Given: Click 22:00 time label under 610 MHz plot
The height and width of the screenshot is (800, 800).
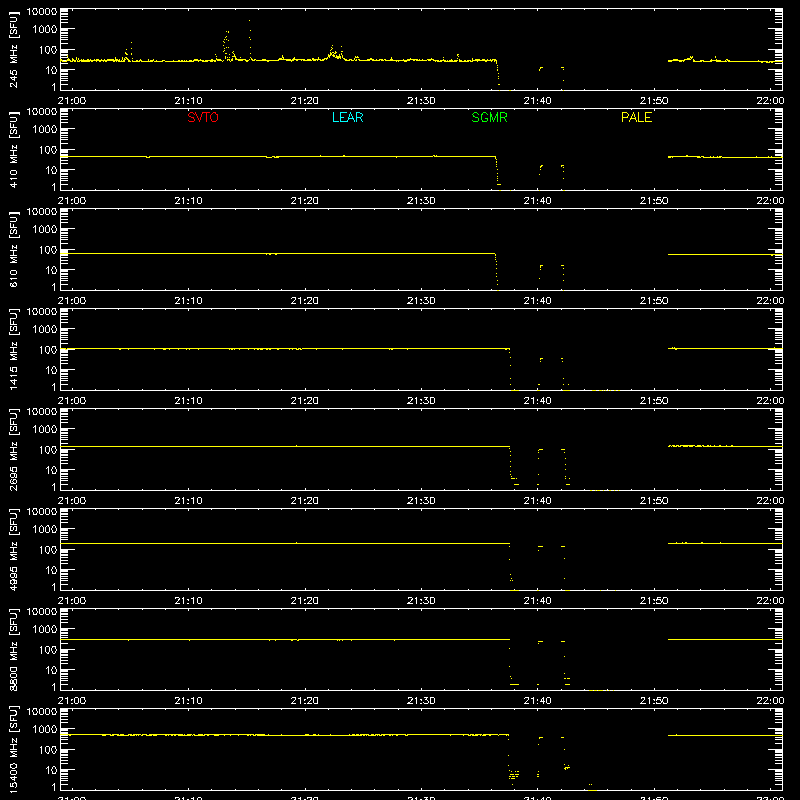Looking at the screenshot, I should 770,301.
